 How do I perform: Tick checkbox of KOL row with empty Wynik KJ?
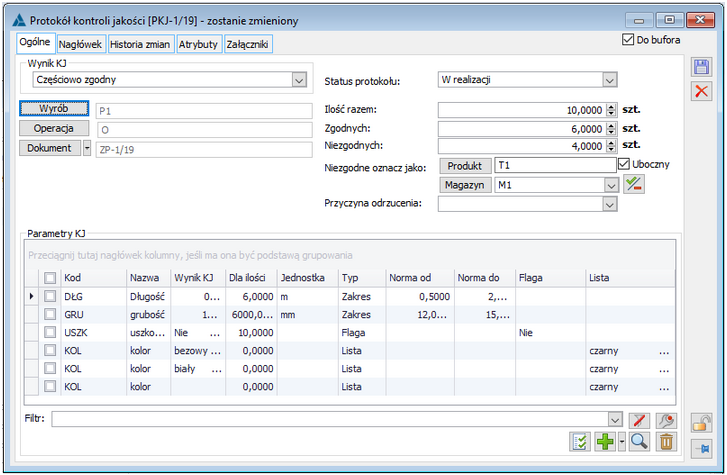[50, 386]
